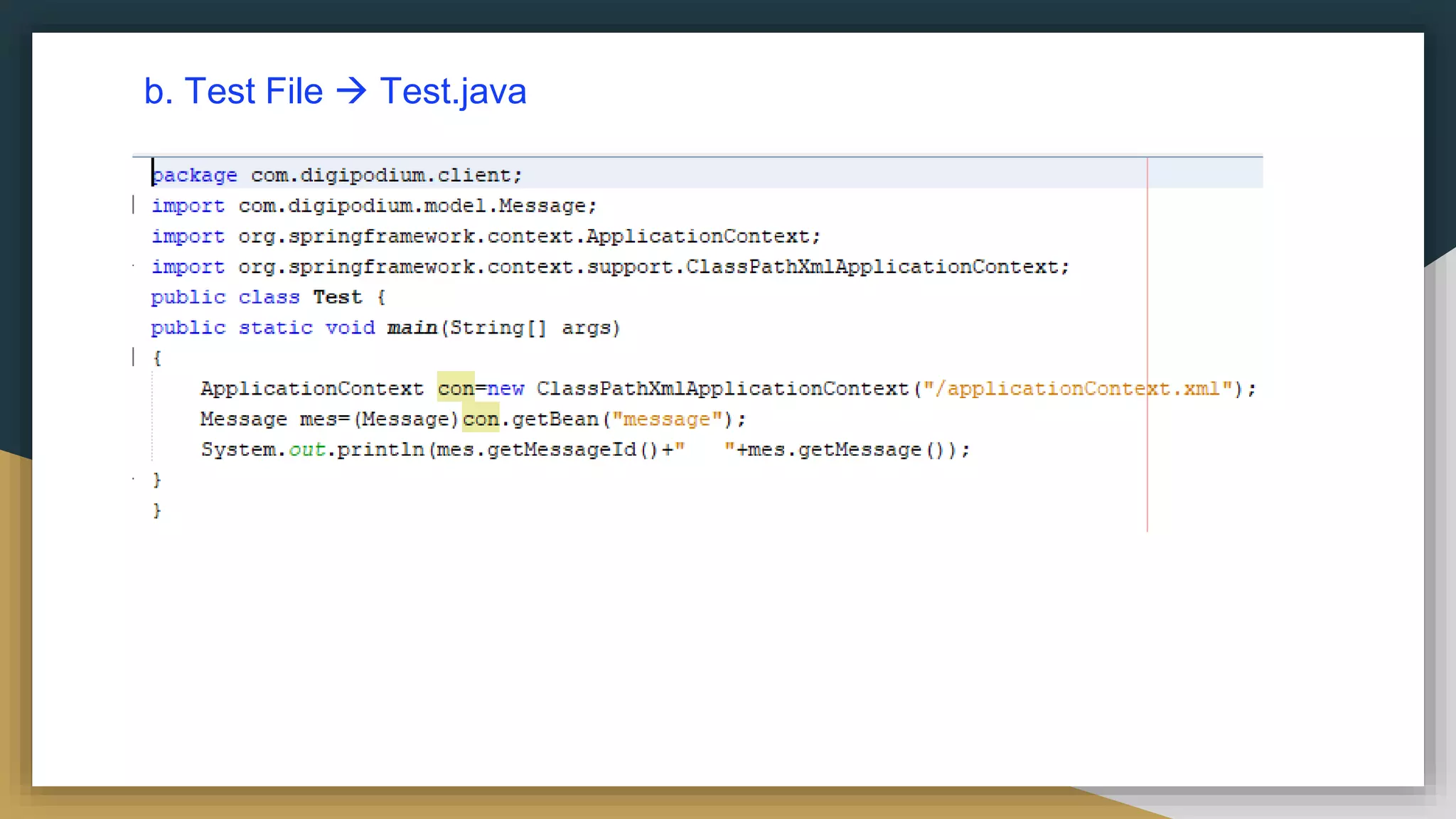Click the final closing brace of class
The image size is (1456, 819).
point(157,510)
